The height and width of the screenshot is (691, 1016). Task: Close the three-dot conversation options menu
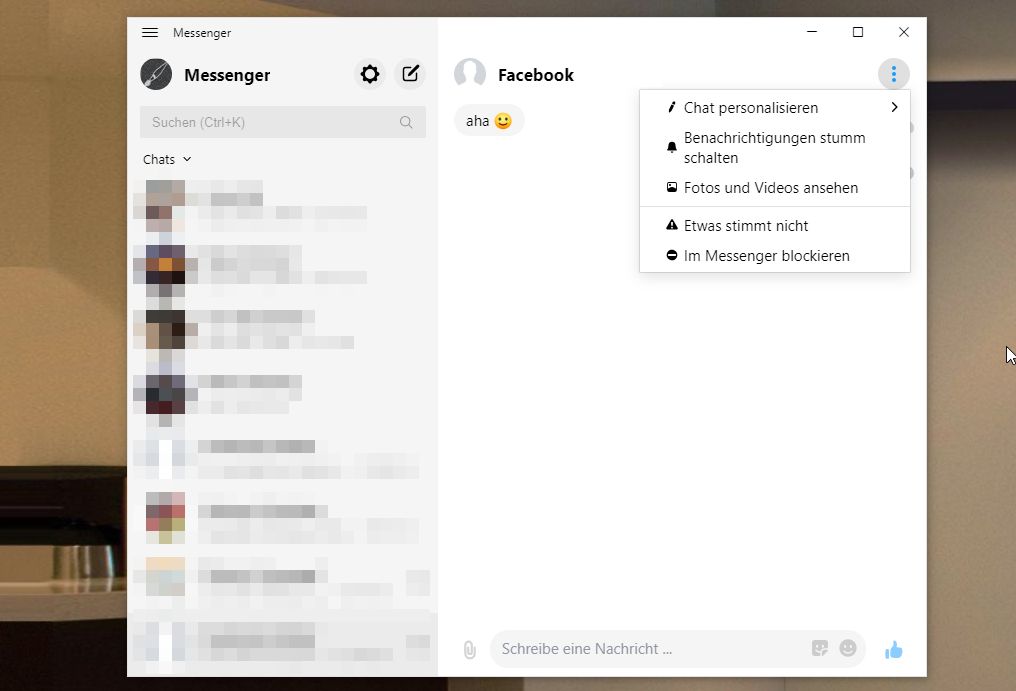click(894, 74)
